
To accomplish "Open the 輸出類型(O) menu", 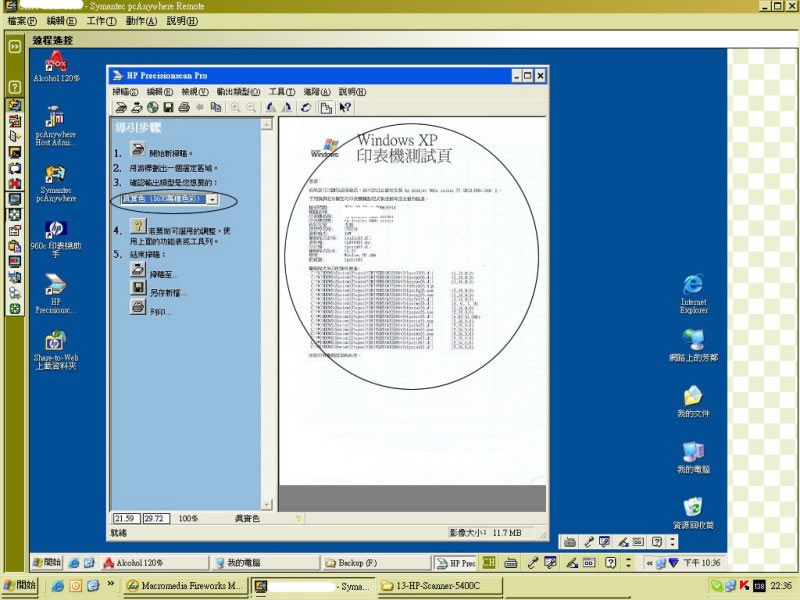I will pos(238,92).
